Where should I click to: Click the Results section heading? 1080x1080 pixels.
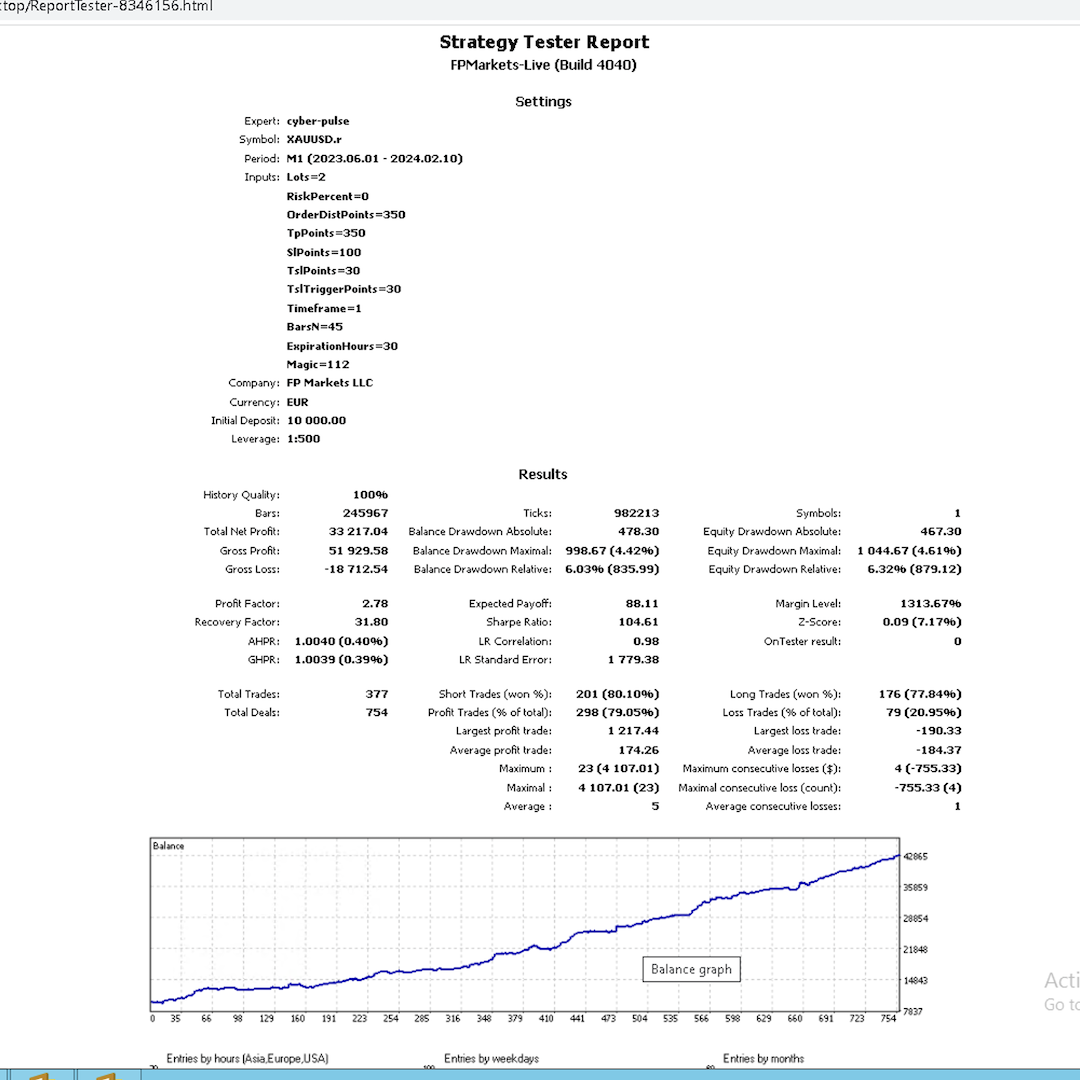(x=543, y=474)
